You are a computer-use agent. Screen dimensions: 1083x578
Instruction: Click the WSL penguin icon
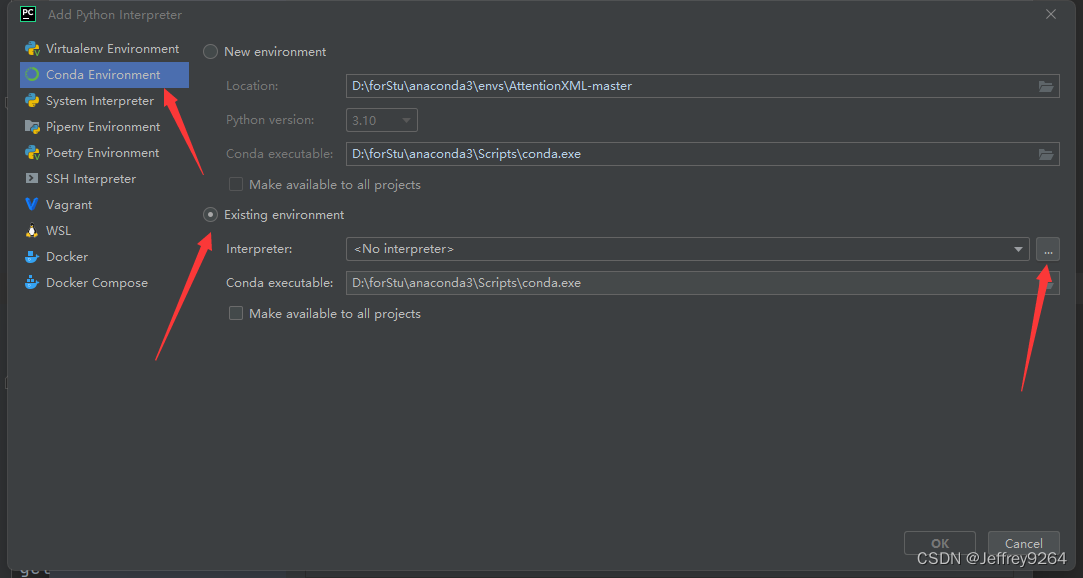pos(32,231)
